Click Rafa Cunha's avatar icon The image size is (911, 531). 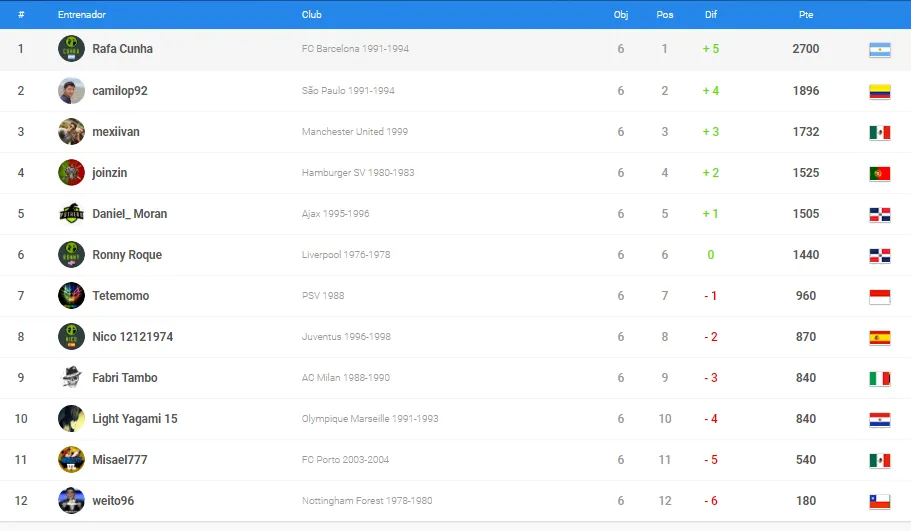[71, 49]
